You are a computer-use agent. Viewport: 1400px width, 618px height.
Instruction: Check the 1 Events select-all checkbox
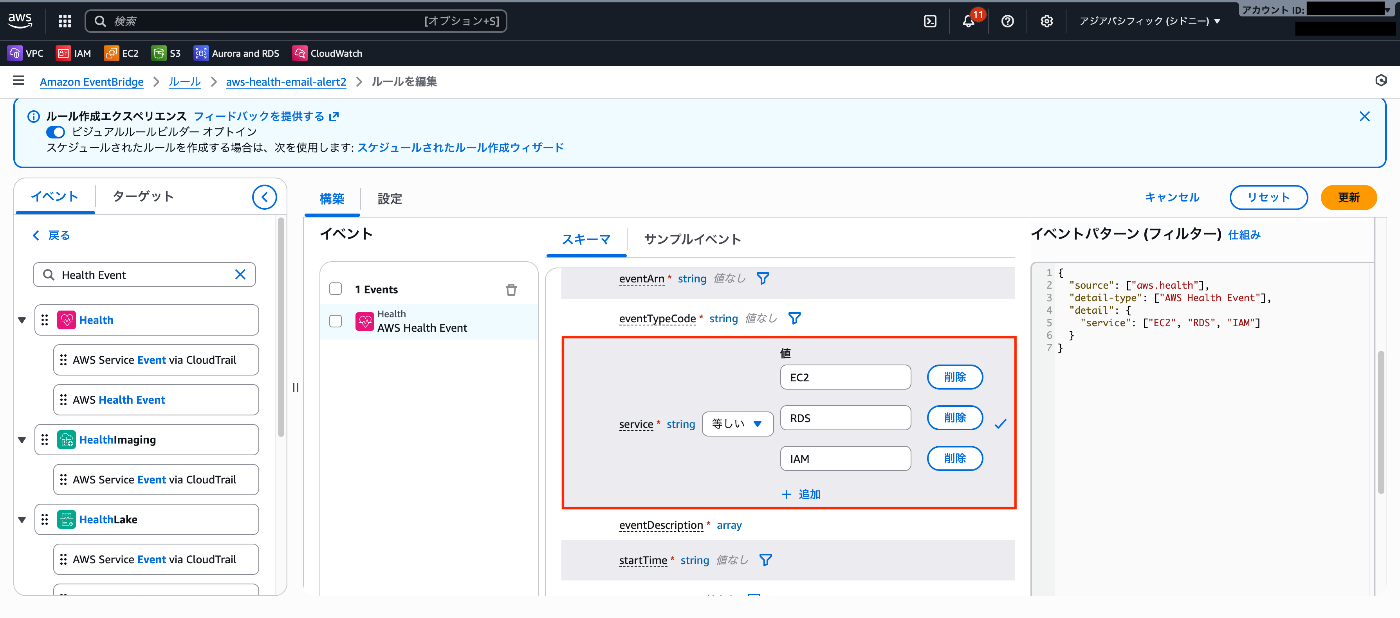click(336, 289)
